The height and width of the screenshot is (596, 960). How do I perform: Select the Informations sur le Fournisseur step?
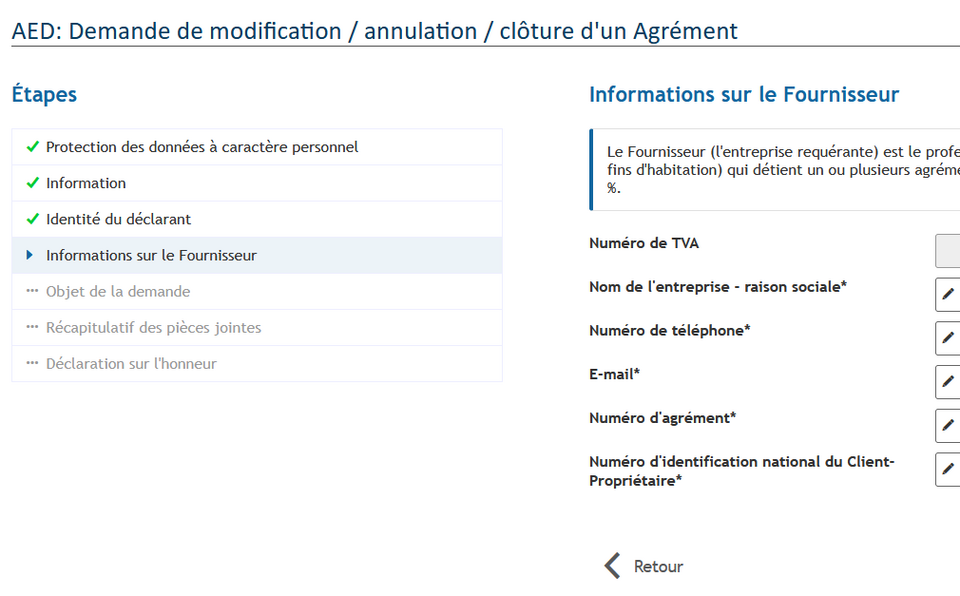coord(257,255)
